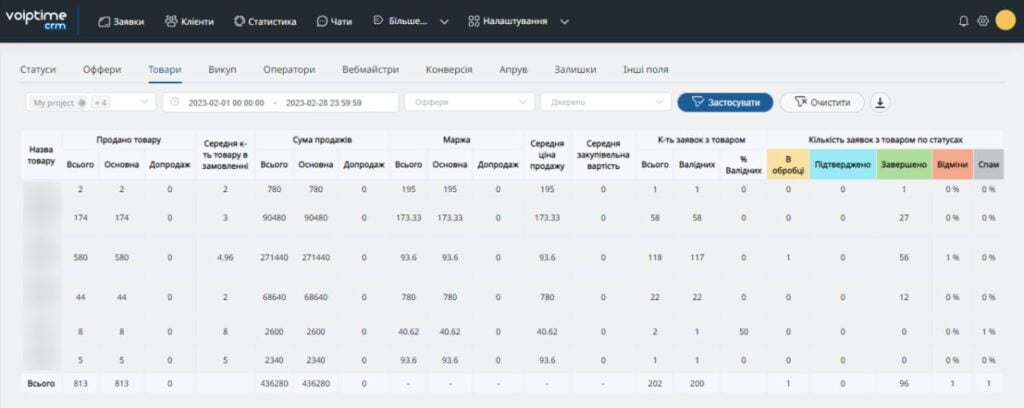Click the 436280 total sum in totals row
This screenshot has width=1024, height=408.
274,384
